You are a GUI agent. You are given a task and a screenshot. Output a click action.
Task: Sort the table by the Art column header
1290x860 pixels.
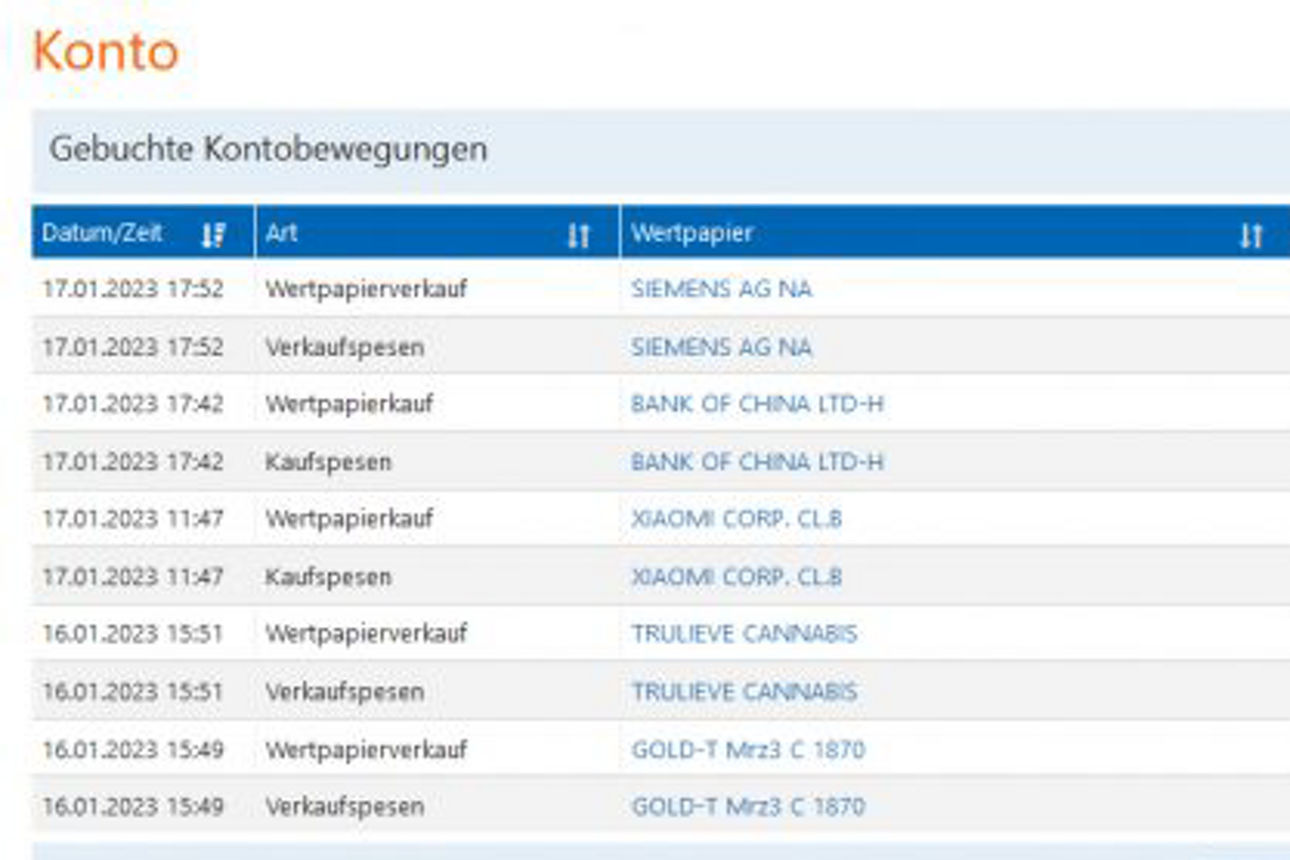pyautogui.click(x=283, y=233)
